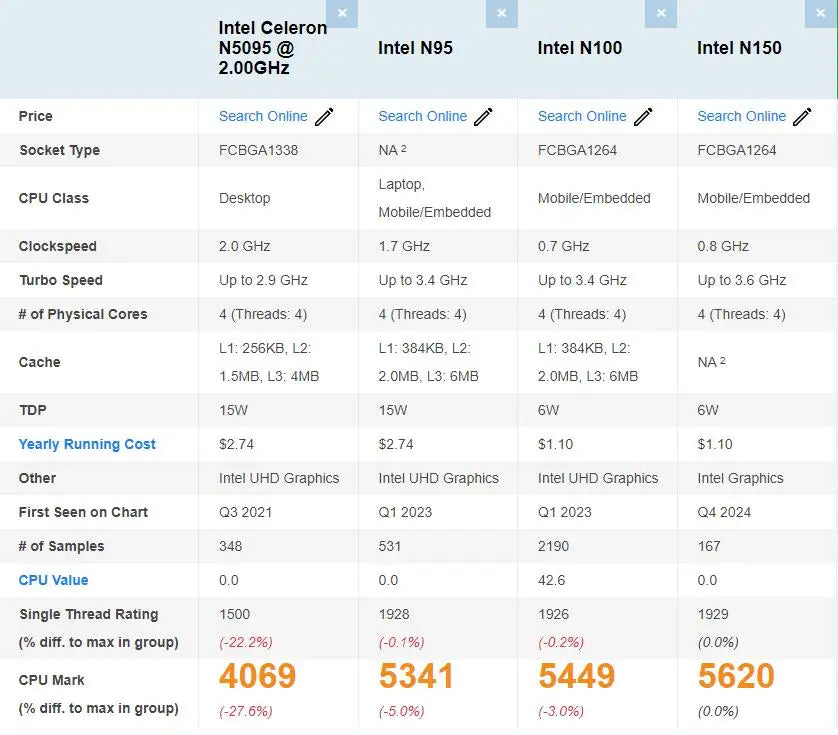
Task: Close the Intel N150 comparison column
Action: (819, 13)
